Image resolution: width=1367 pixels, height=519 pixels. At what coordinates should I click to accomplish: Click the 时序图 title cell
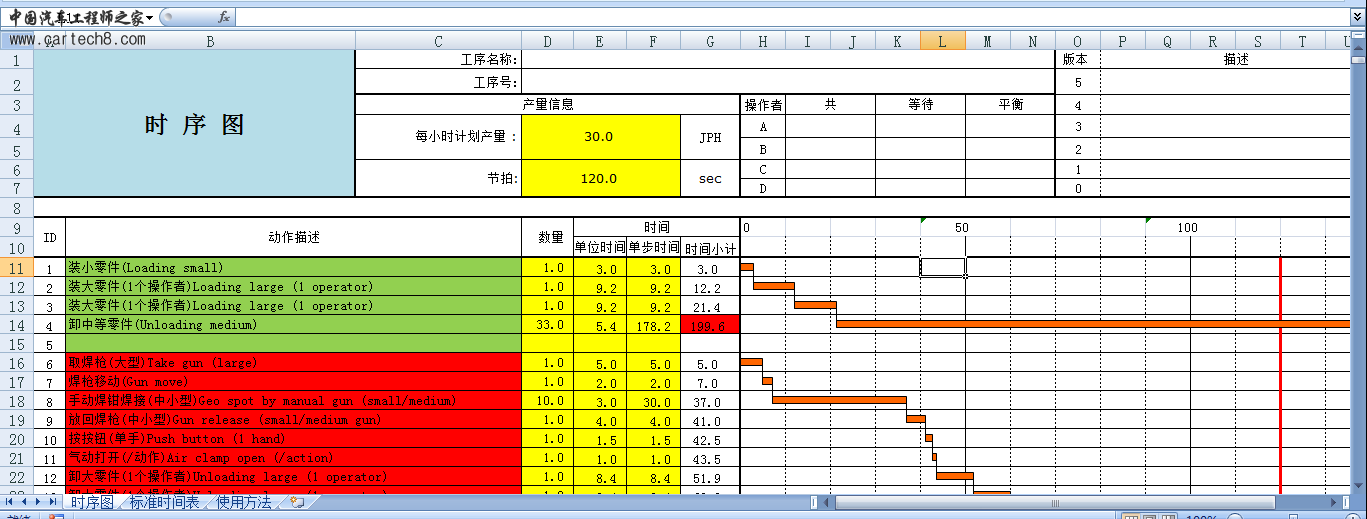point(195,124)
